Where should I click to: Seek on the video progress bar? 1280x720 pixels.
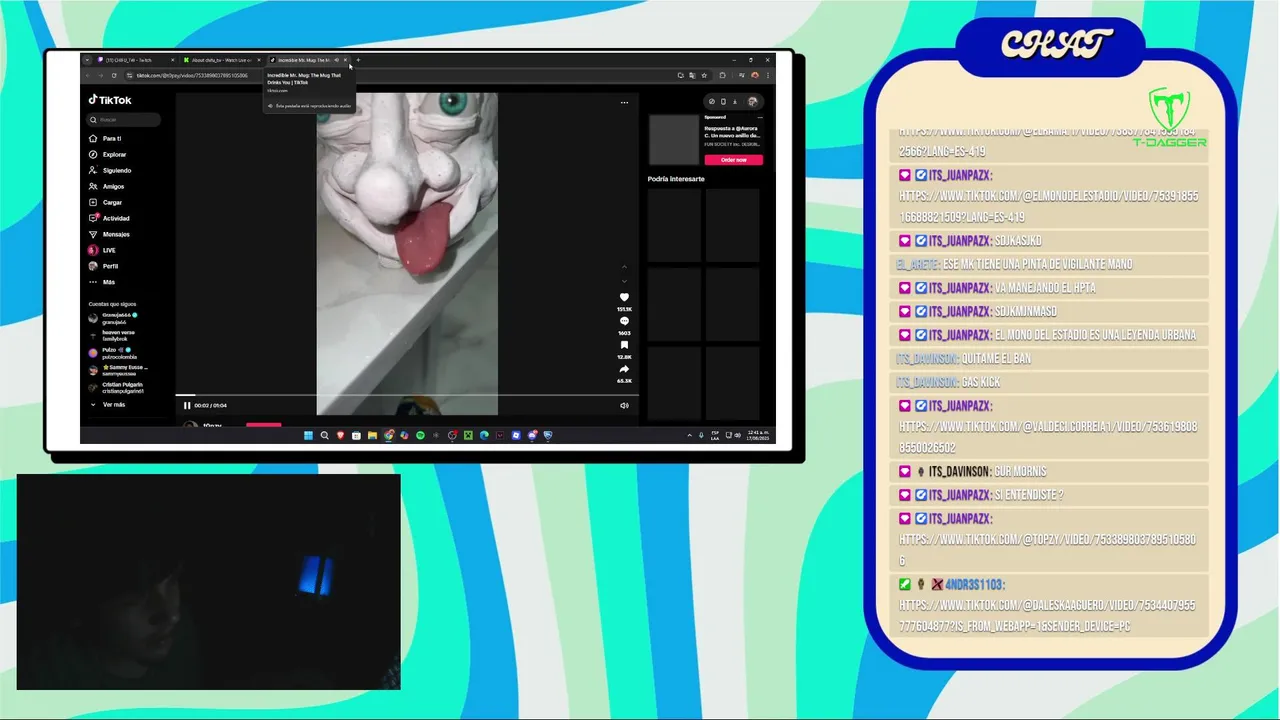click(x=407, y=396)
